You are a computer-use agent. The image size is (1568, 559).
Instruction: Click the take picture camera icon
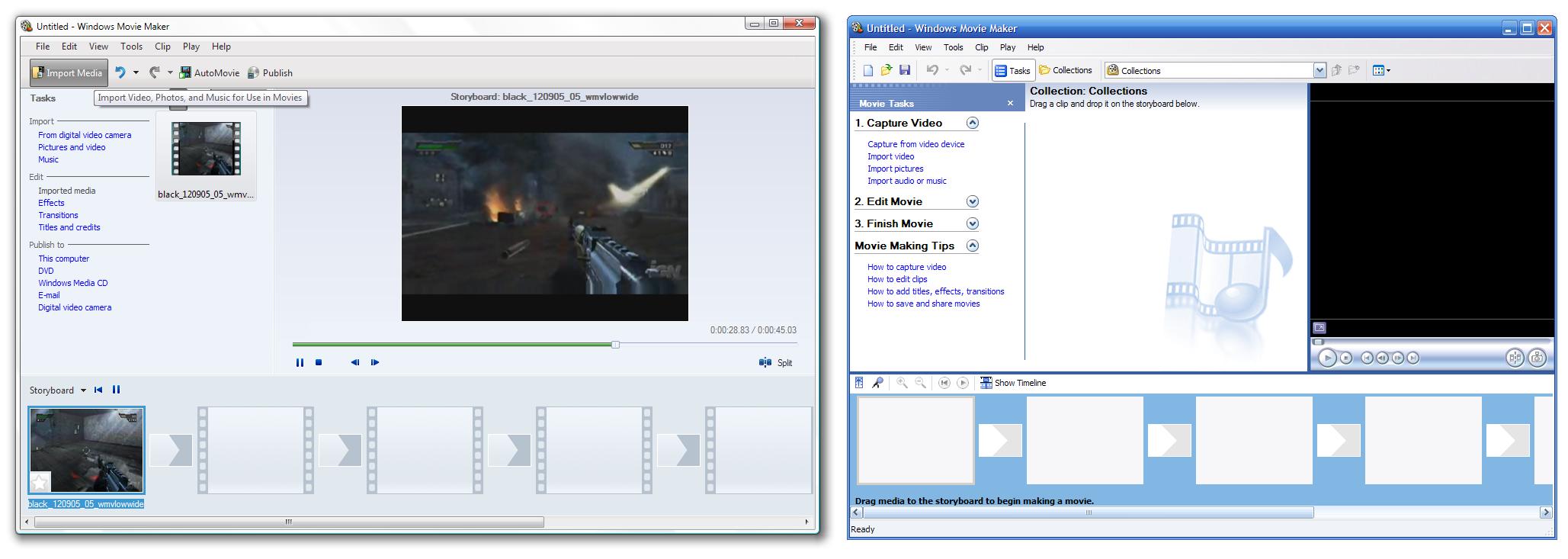1538,358
